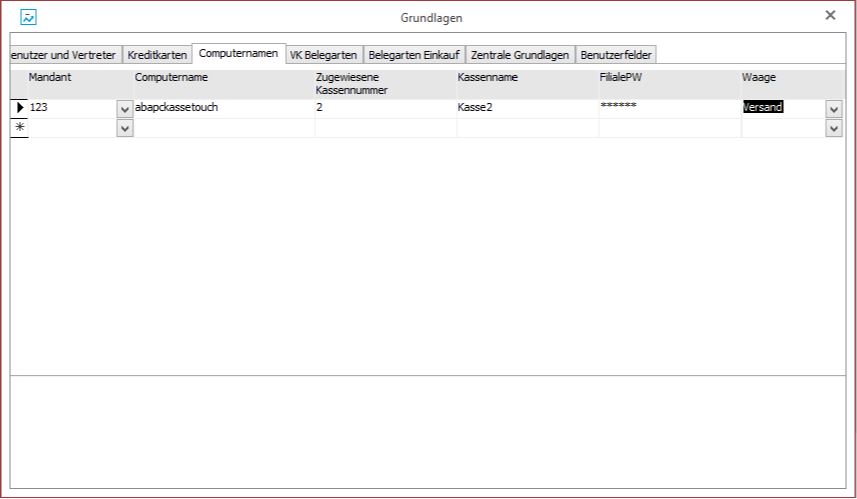Switch to the Kreditkarten tab
This screenshot has width=857, height=499.
[157, 55]
